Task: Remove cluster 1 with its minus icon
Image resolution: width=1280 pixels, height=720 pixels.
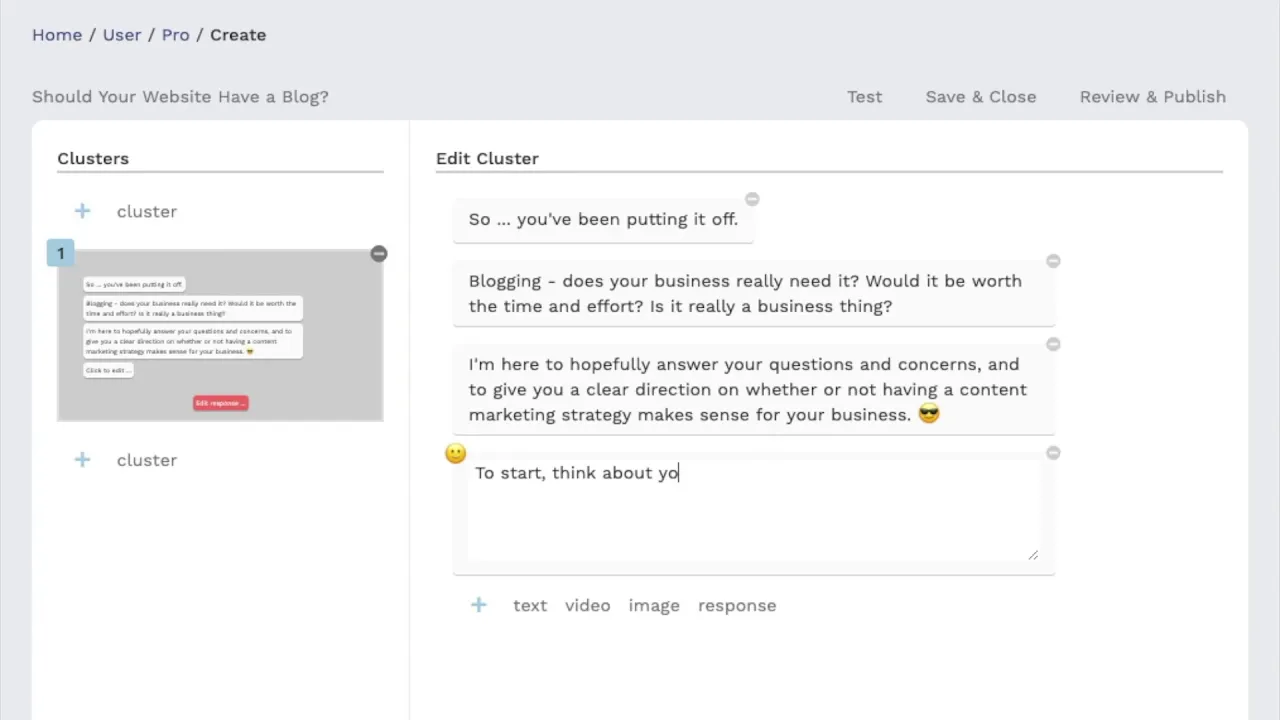Action: 378,254
